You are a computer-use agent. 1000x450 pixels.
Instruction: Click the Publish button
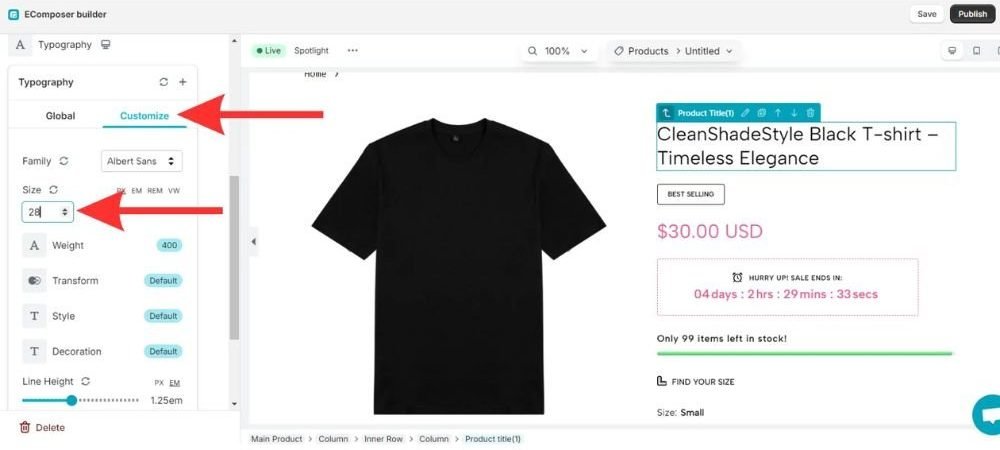point(972,14)
